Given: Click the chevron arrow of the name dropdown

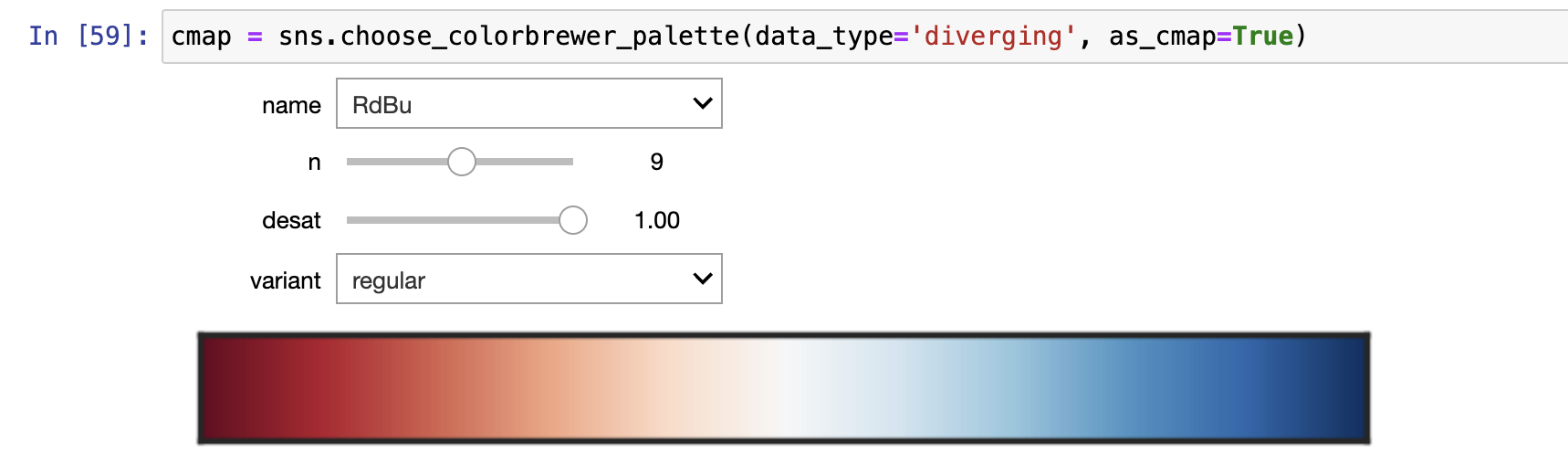Looking at the screenshot, I should tap(702, 103).
